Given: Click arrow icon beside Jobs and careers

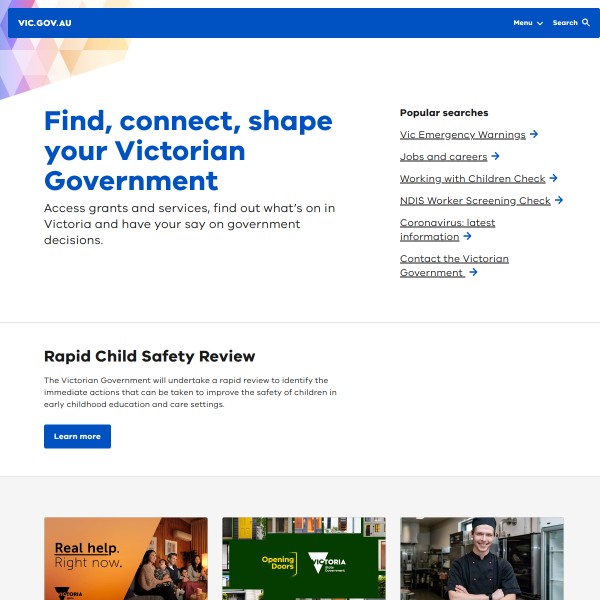Looking at the screenshot, I should coord(496,156).
